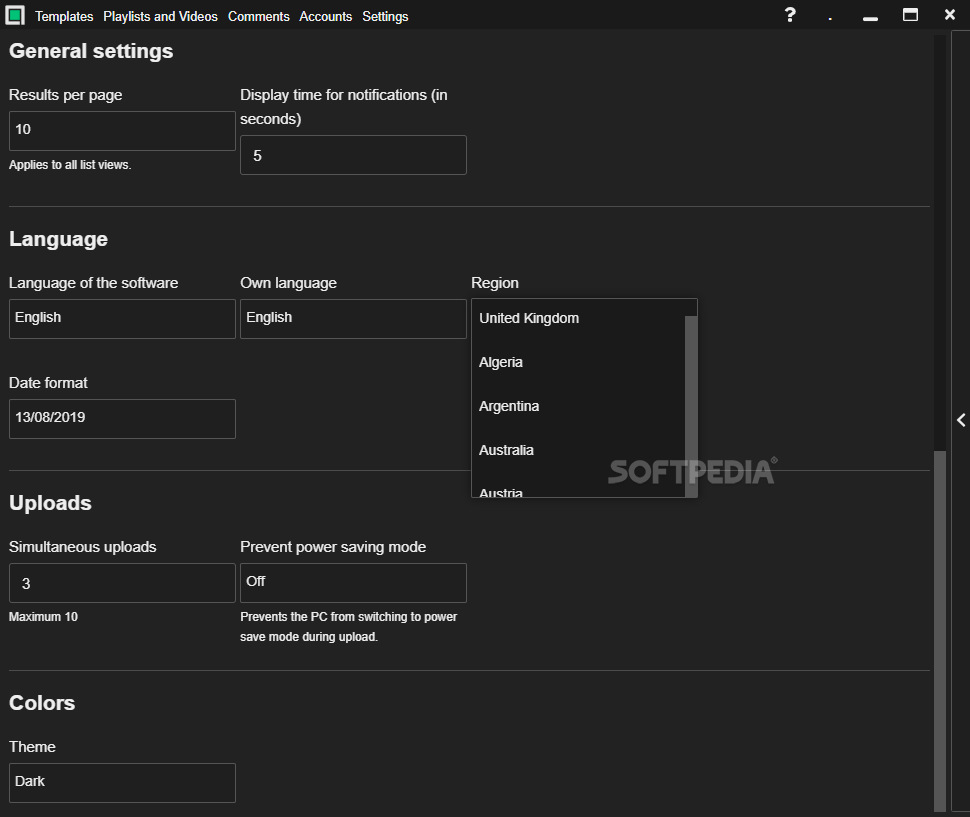Click the green app logo icon
The height and width of the screenshot is (817, 970).
pos(15,15)
